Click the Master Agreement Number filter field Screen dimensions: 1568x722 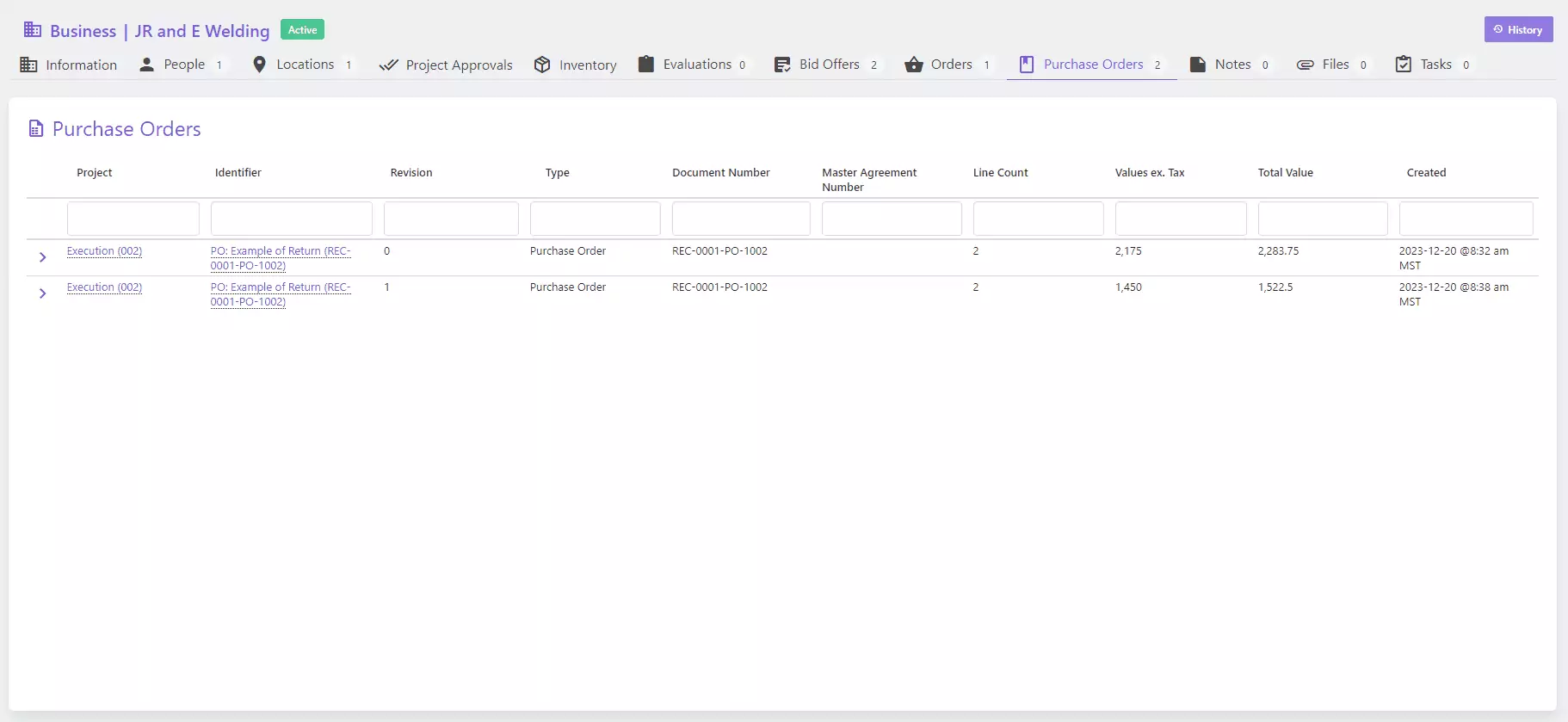892,219
